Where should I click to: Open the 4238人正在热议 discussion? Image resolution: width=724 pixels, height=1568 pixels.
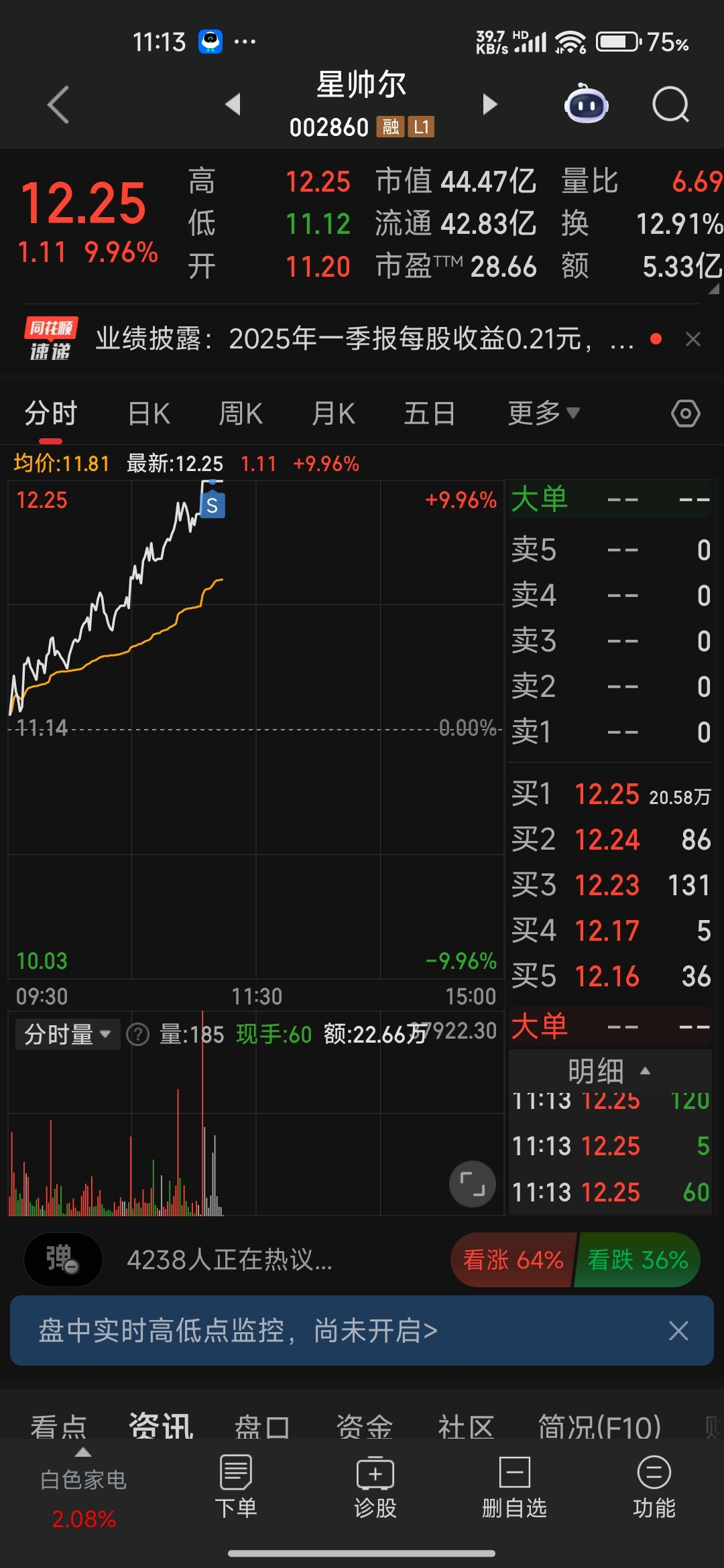(229, 1260)
